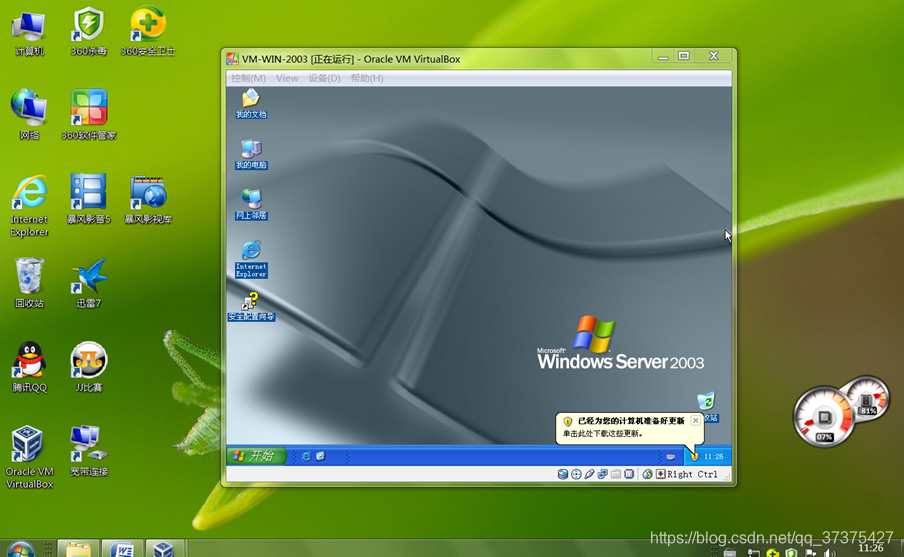The width and height of the screenshot is (904, 557).
Task: Select the 暴风影视库 desktop shortcut
Action: [148, 199]
